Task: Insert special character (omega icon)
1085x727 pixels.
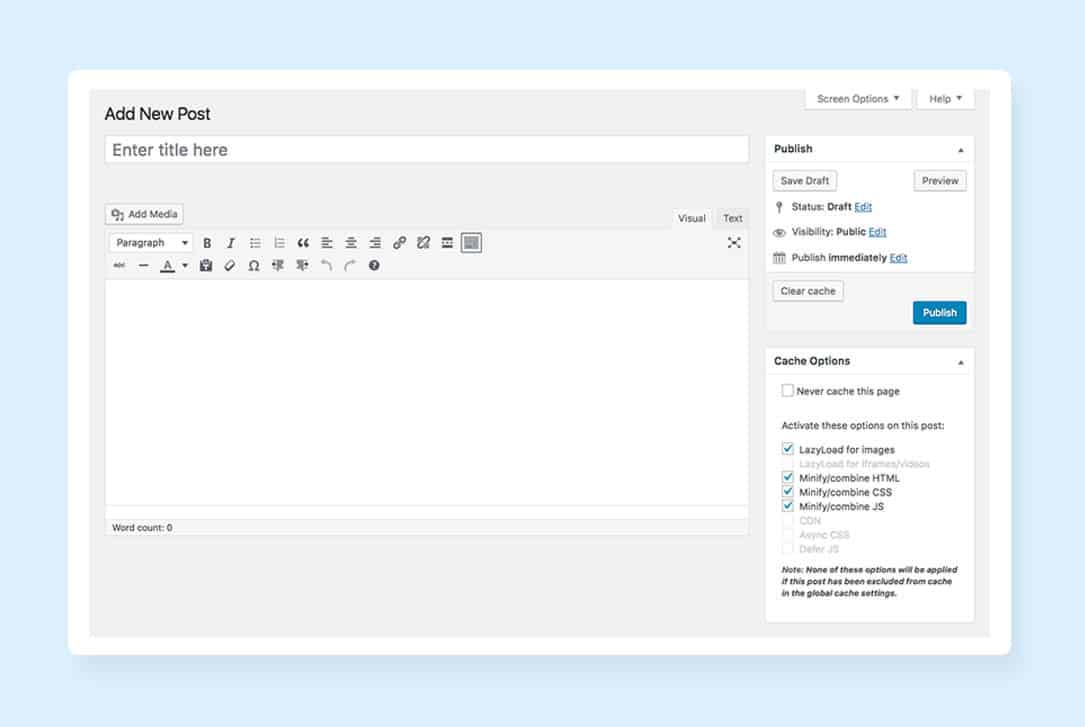Action: tap(254, 266)
